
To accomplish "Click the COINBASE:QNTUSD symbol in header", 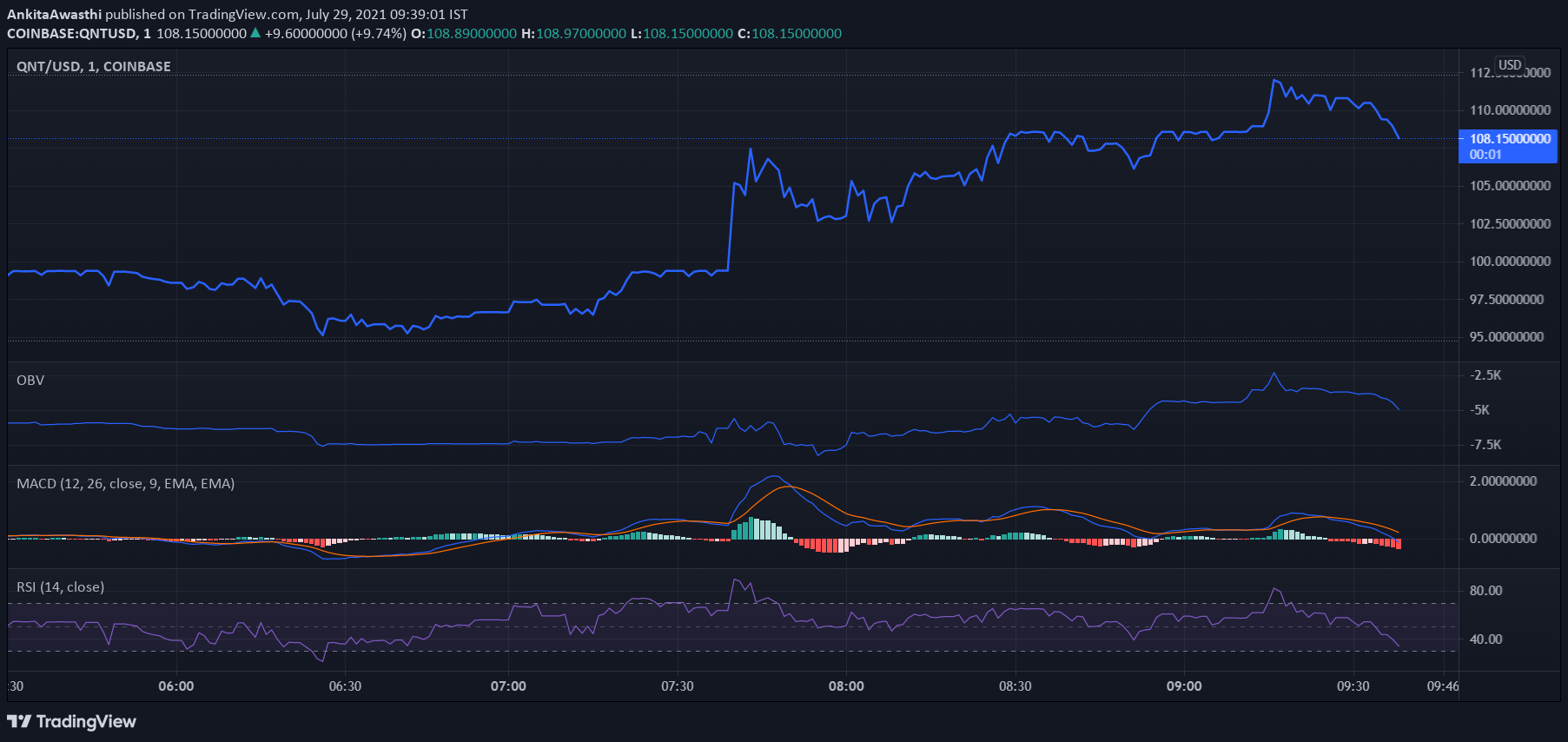I will [72, 33].
